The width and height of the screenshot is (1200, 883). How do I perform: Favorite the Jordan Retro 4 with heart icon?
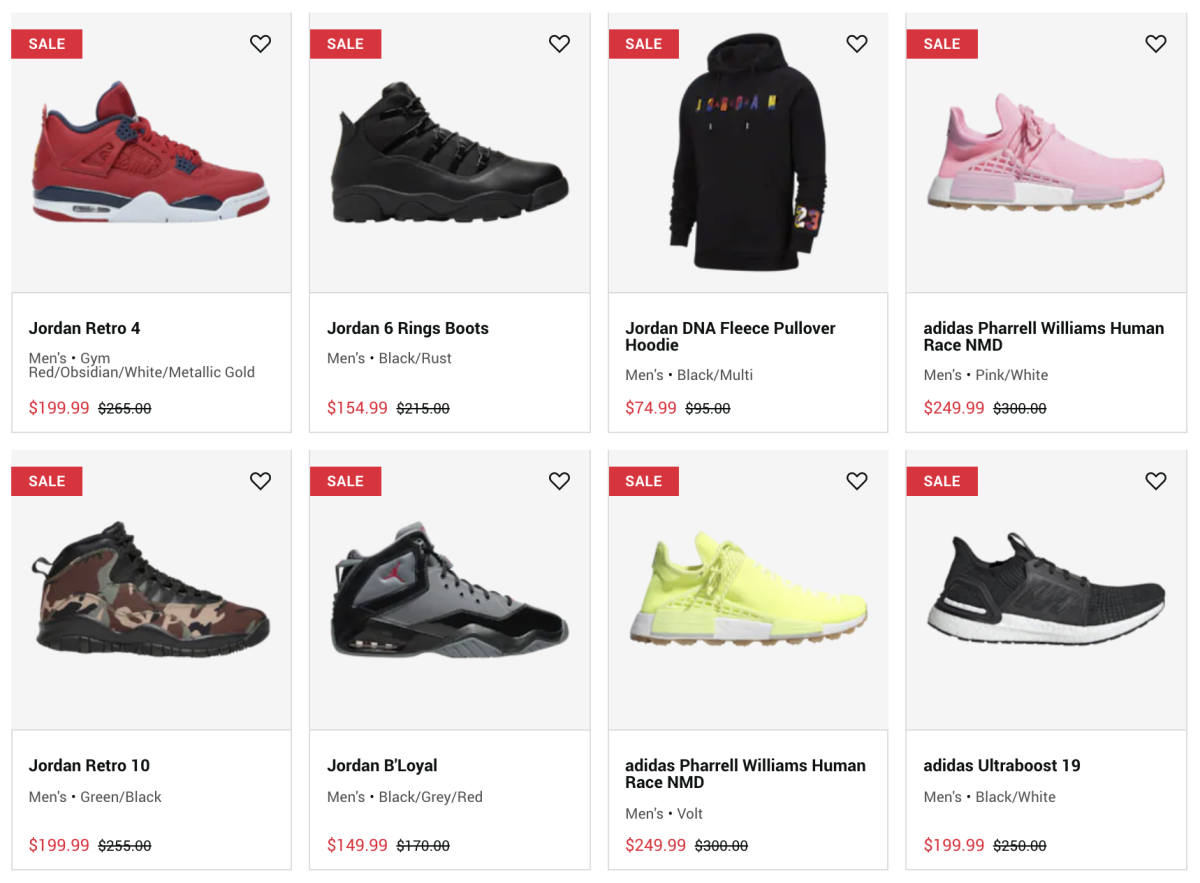(260, 44)
